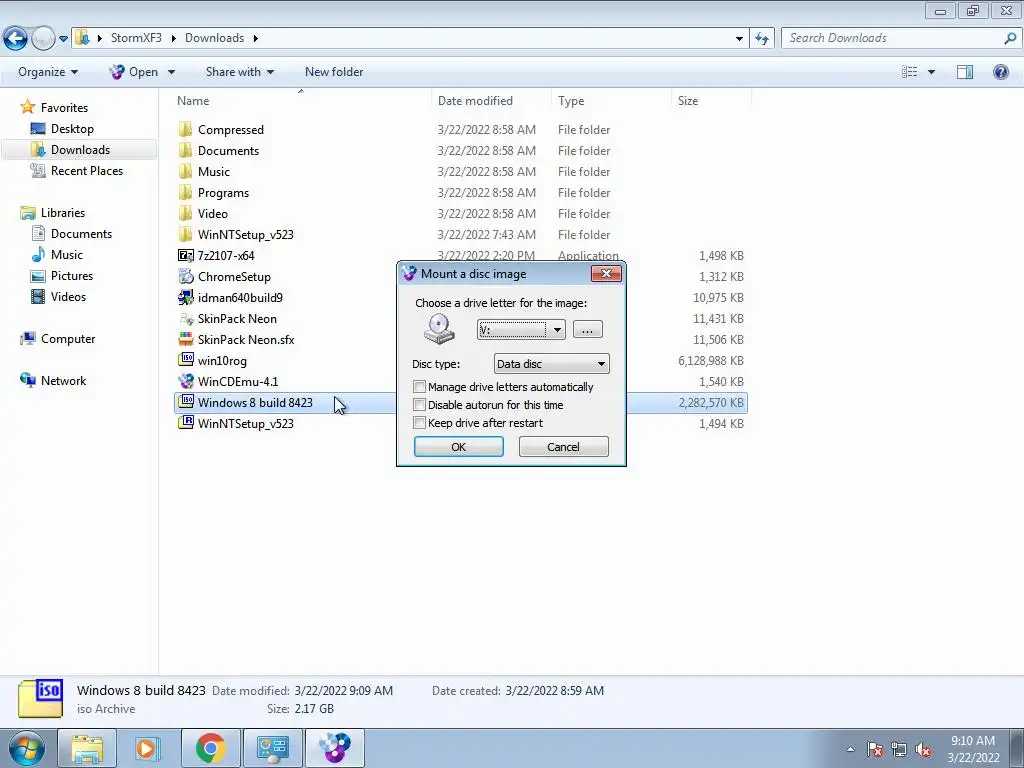Screen dimensions: 1024x768
Task: Open WinCDEmu taskbar icon
Action: pos(335,748)
